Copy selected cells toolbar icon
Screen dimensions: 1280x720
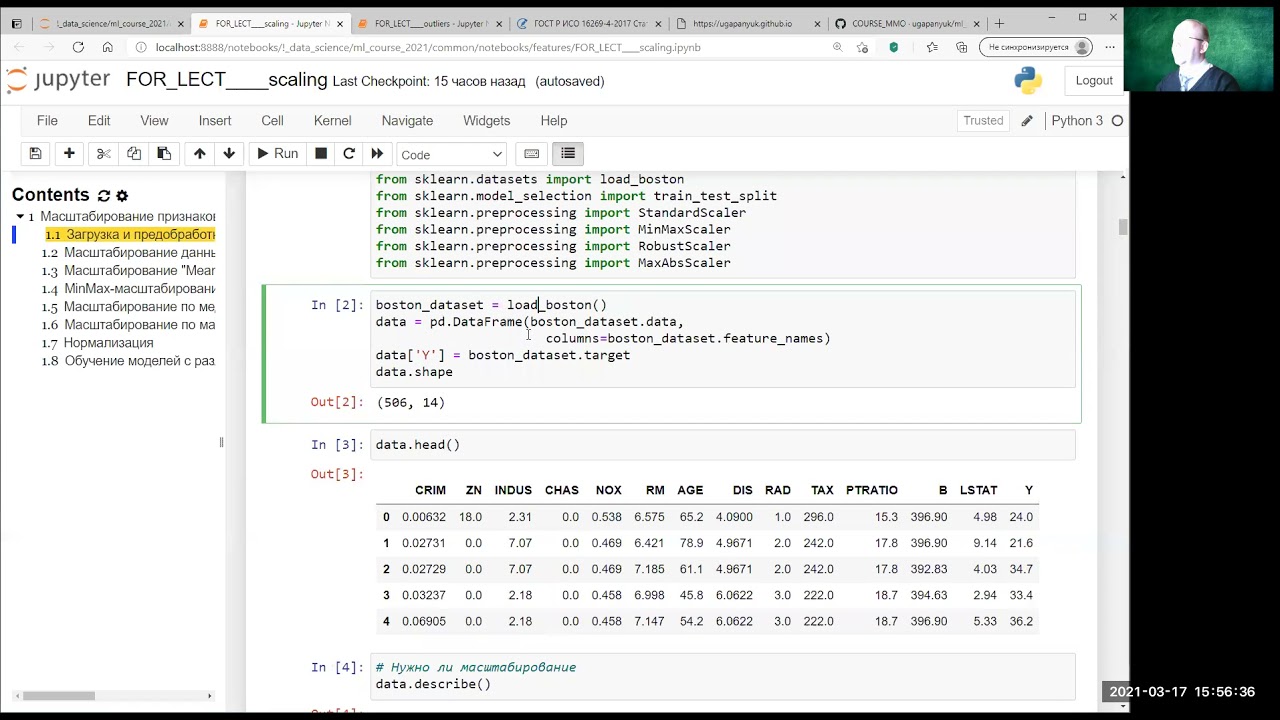pos(134,154)
